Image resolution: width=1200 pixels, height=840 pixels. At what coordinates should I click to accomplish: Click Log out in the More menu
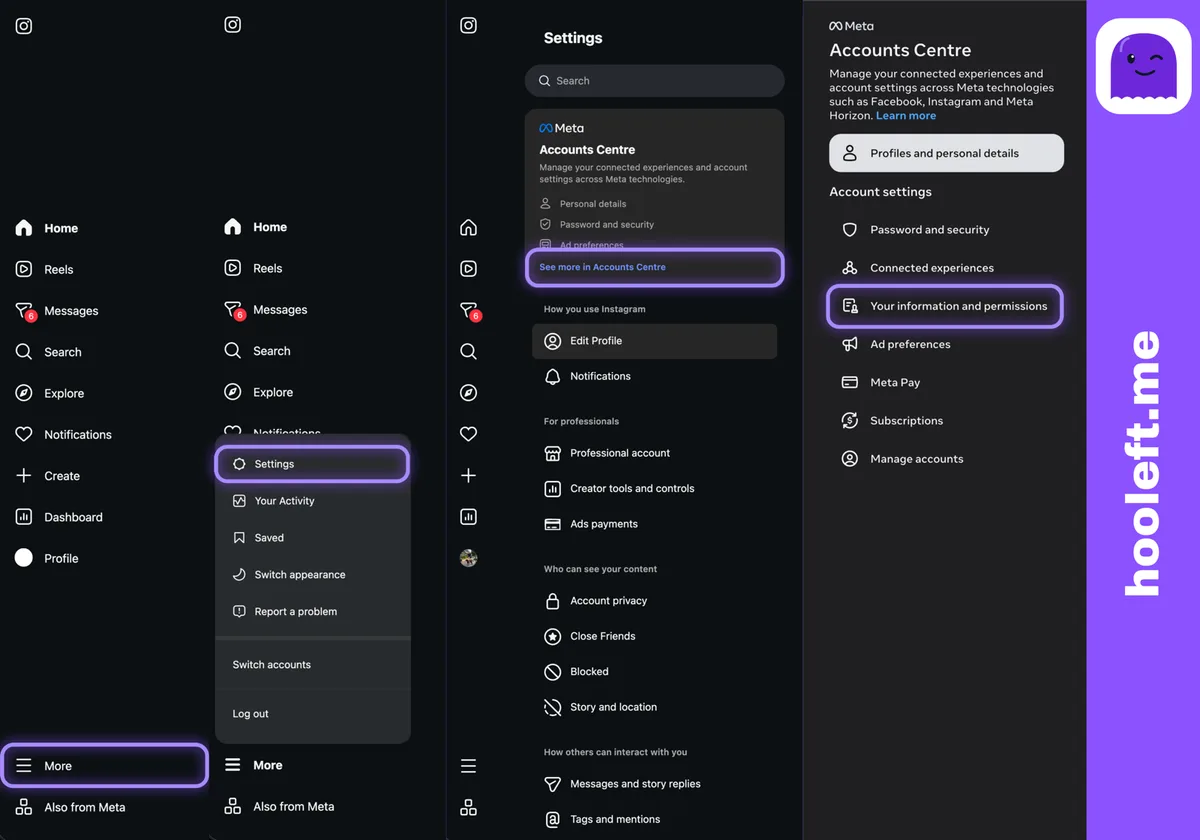click(312, 714)
